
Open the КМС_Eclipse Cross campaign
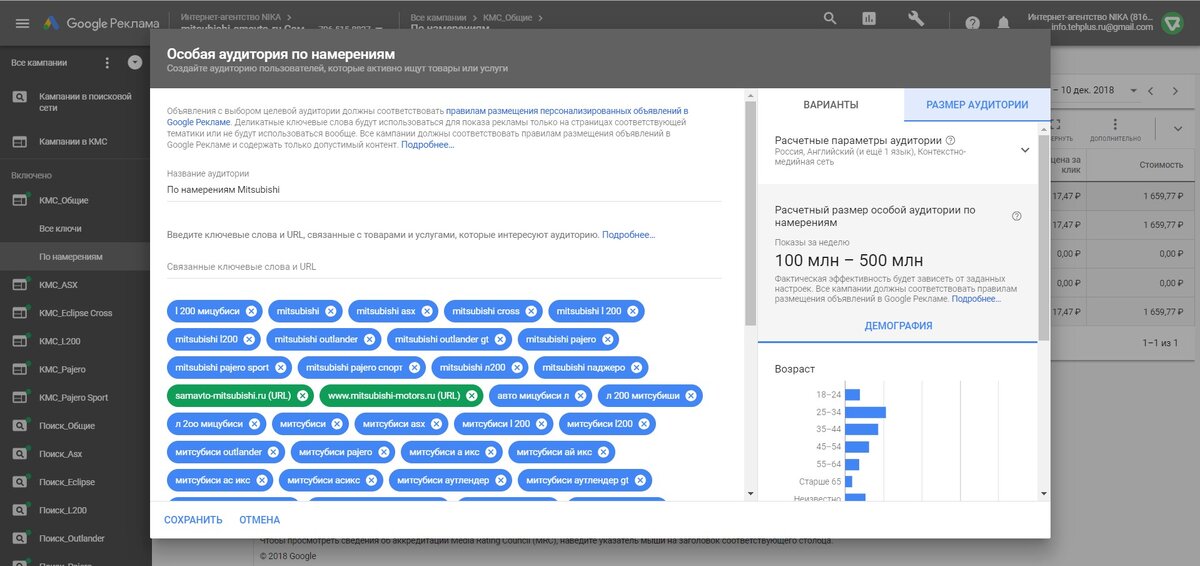click(x=75, y=313)
